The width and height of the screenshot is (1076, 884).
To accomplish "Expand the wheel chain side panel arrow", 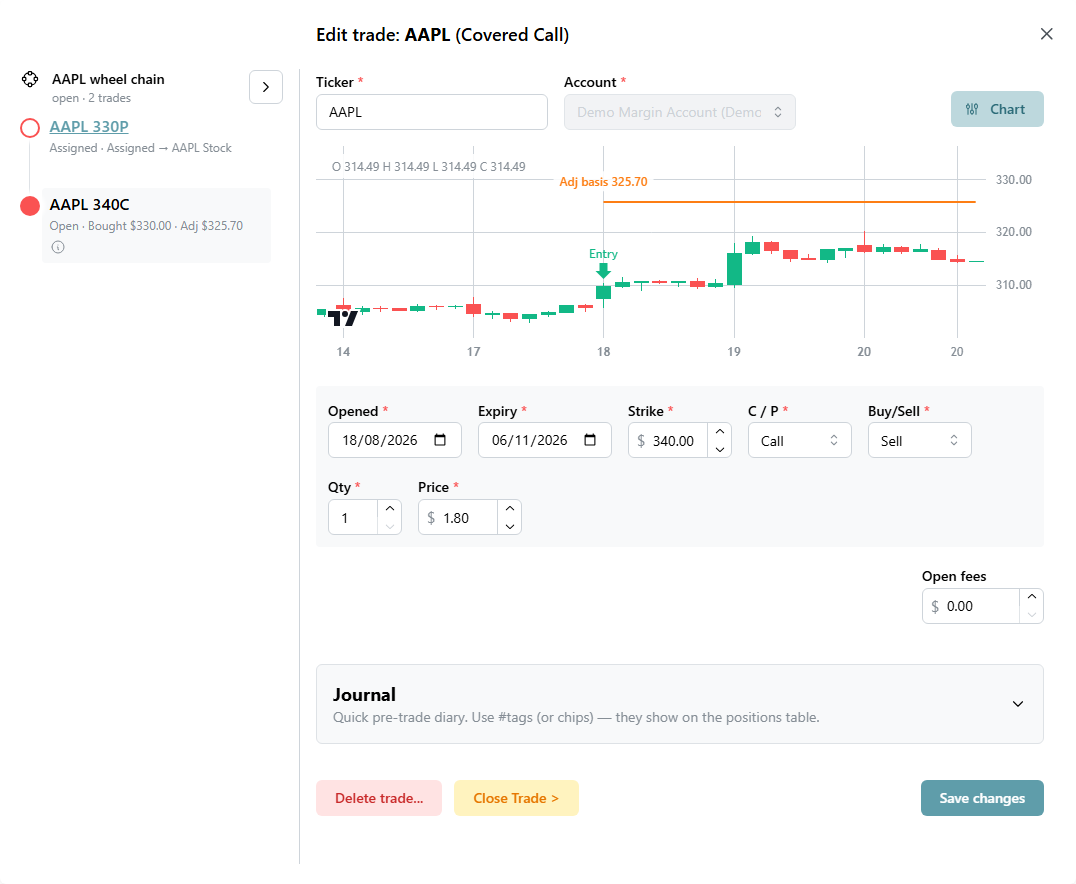I will (266, 87).
